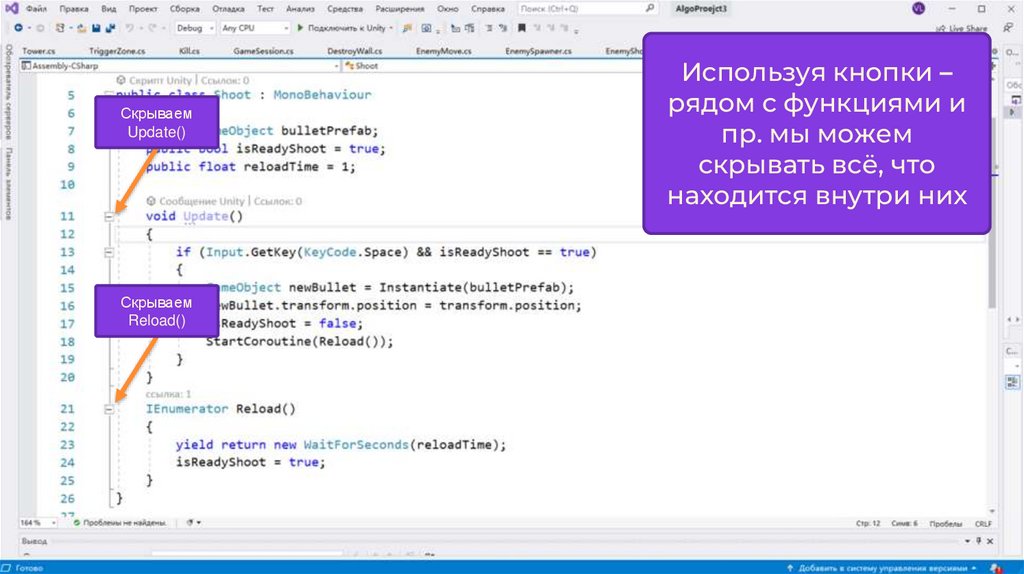Click the ссылка: 1 CodeLens above Reload()
The height and width of the screenshot is (574, 1024).
pos(168,394)
